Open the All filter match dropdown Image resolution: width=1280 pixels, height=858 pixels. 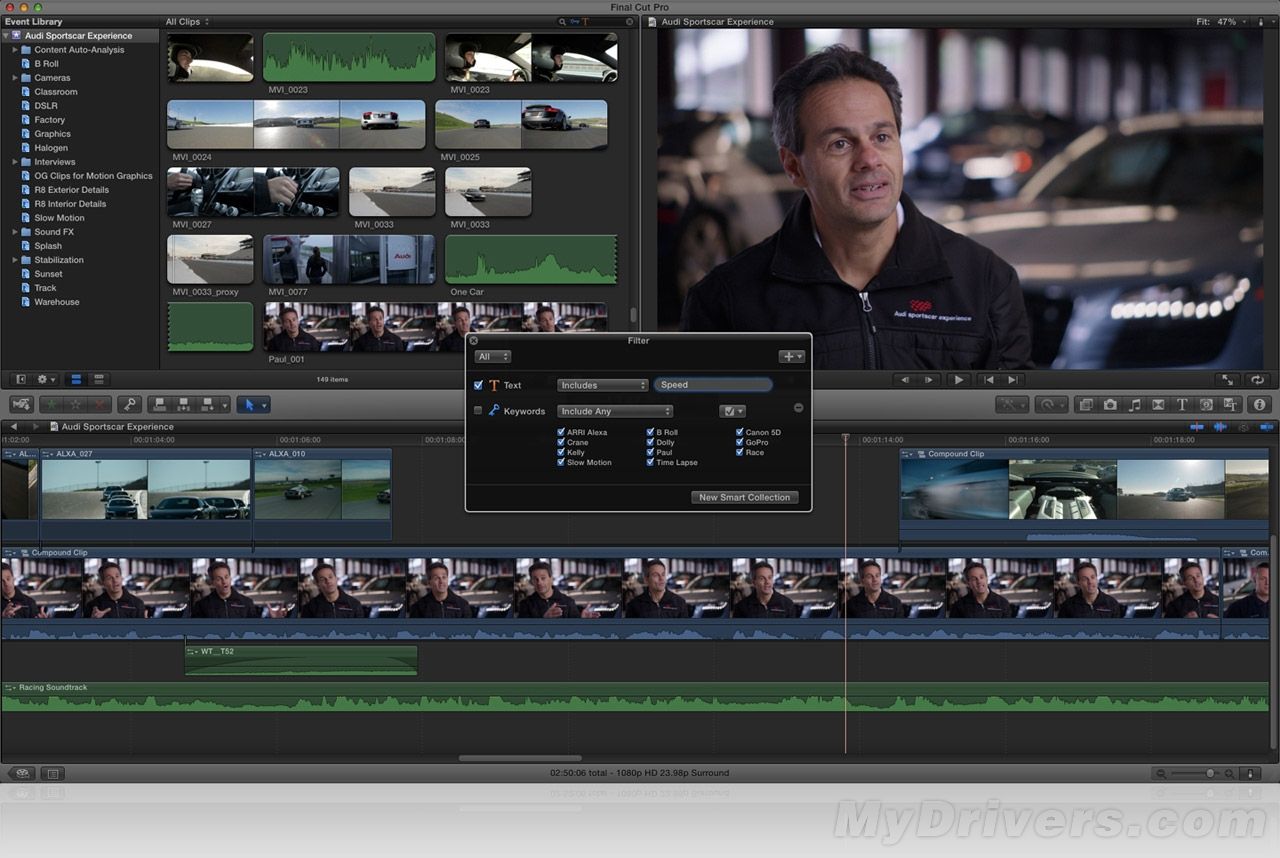tap(492, 356)
